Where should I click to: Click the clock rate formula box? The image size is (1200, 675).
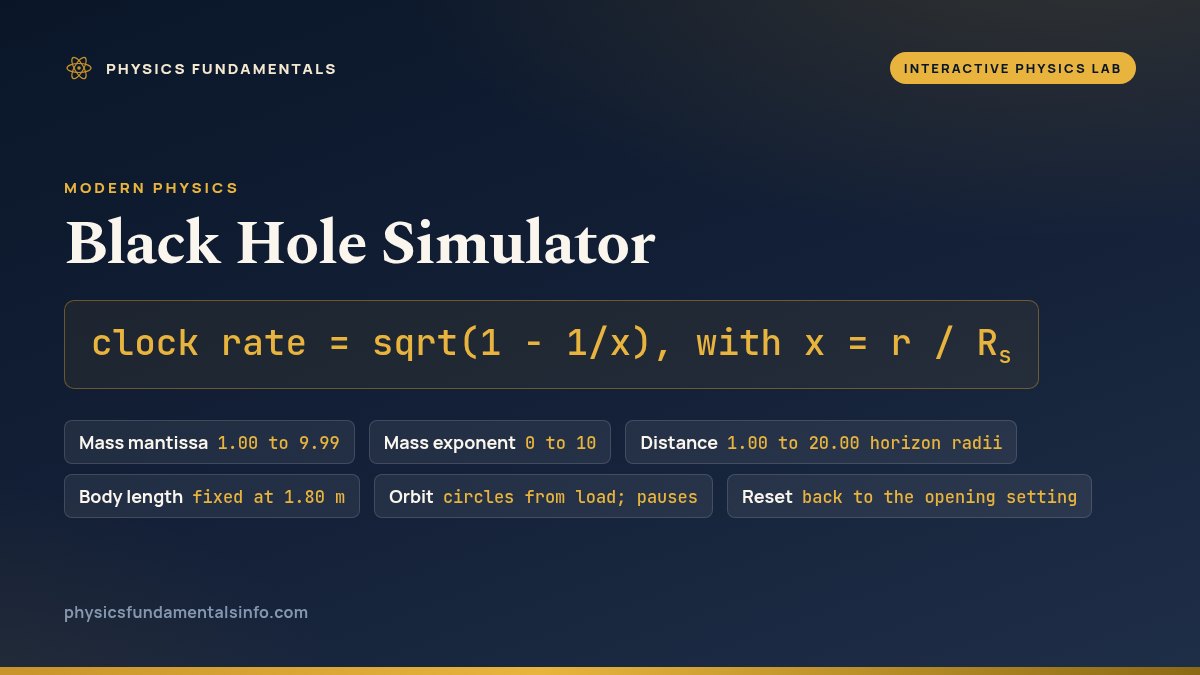click(x=551, y=344)
